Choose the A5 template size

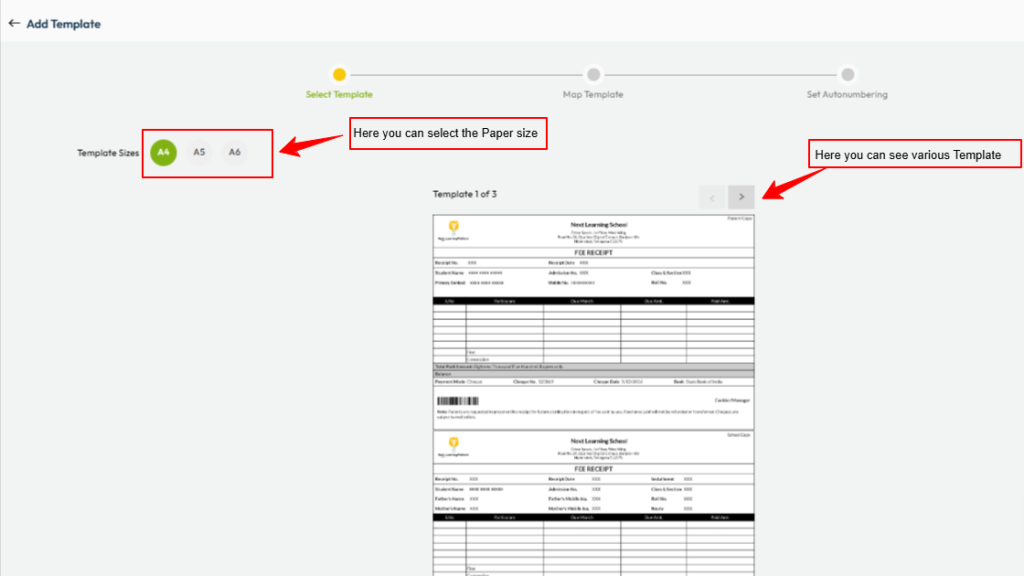coord(199,152)
